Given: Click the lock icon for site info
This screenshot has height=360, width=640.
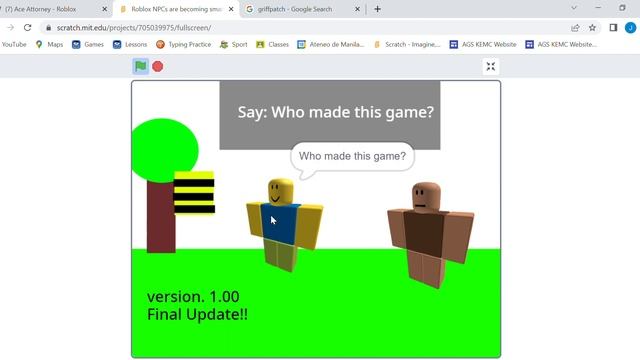Looking at the screenshot, I should tap(49, 28).
